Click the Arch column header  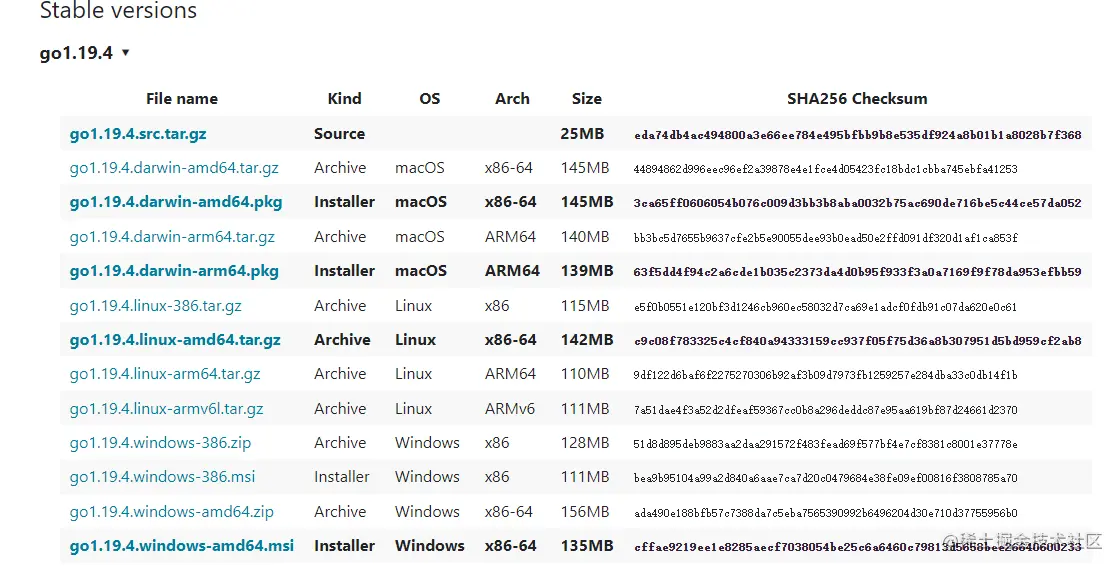[512, 99]
